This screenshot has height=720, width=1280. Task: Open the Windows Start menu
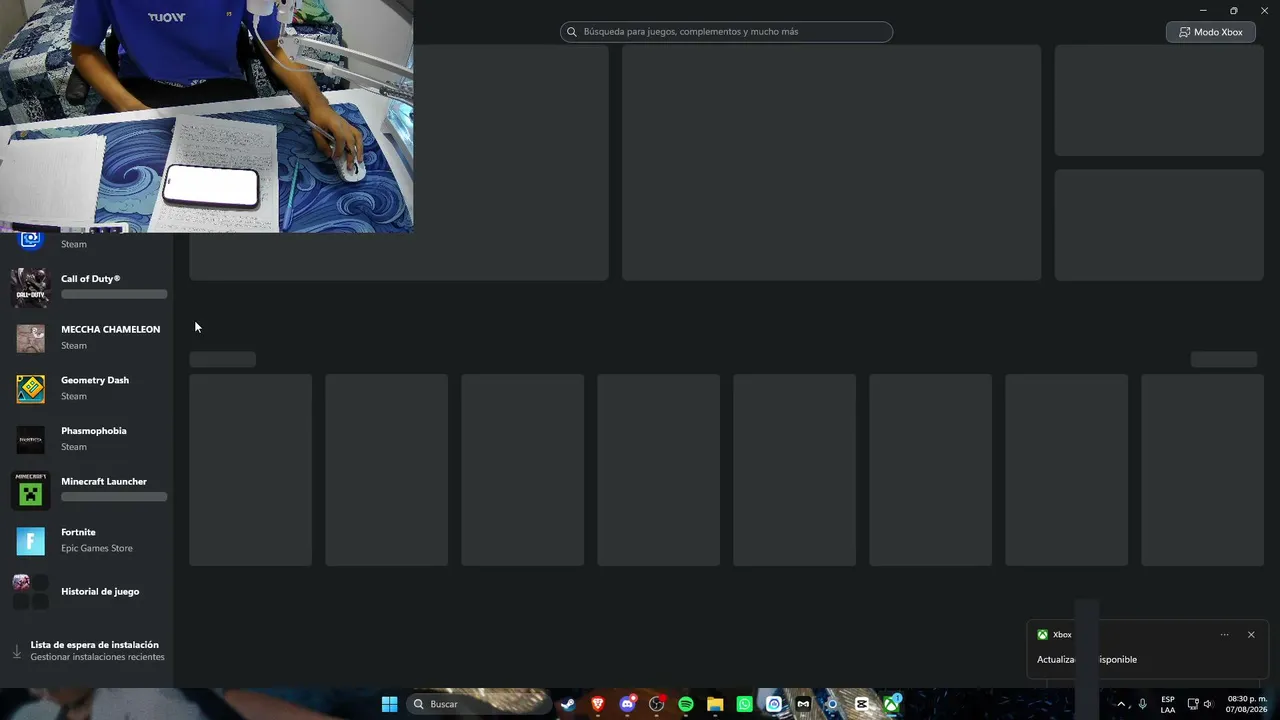389,704
